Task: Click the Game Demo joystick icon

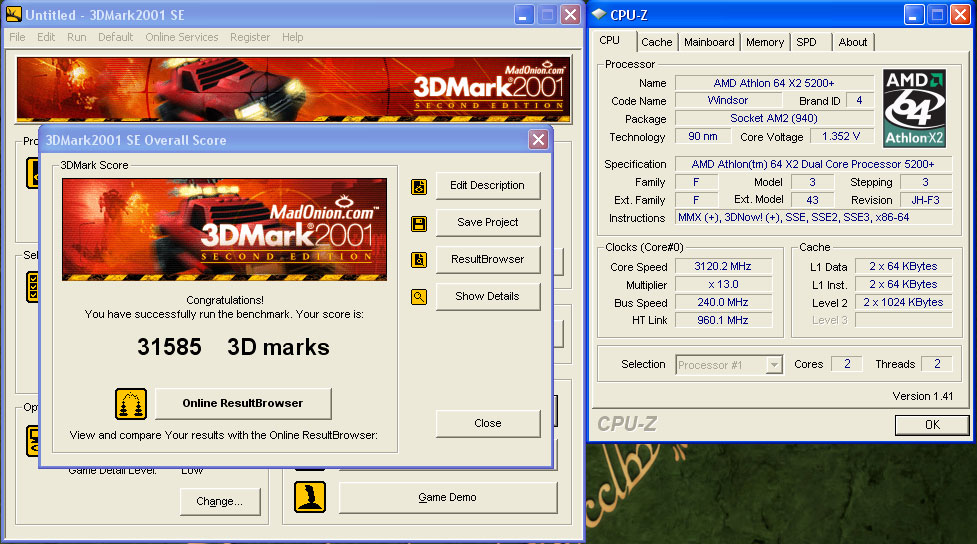Action: 310,497
